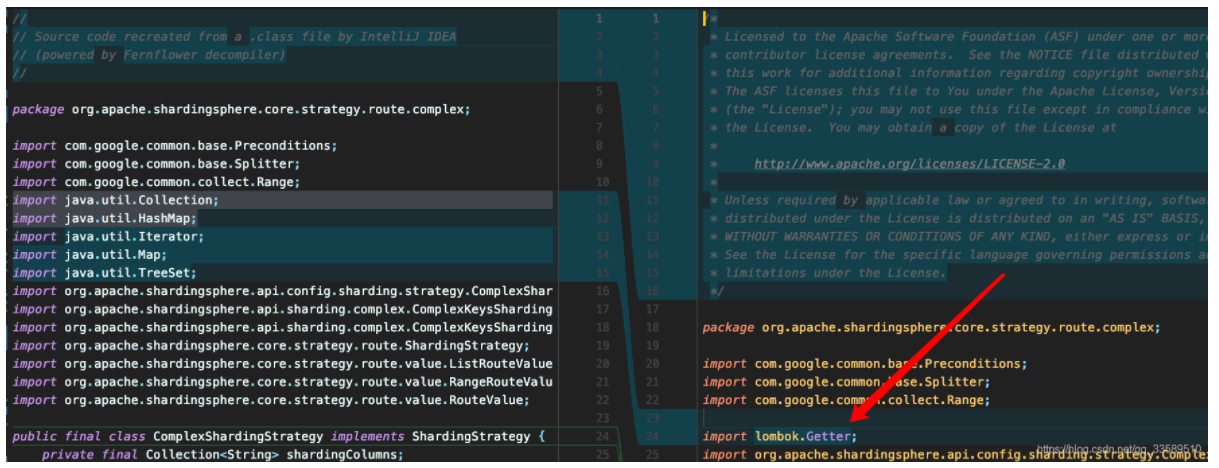Click the WITHOUT WARRANTIES license comment line
Screen dimensions: 1219x468
[950, 237]
